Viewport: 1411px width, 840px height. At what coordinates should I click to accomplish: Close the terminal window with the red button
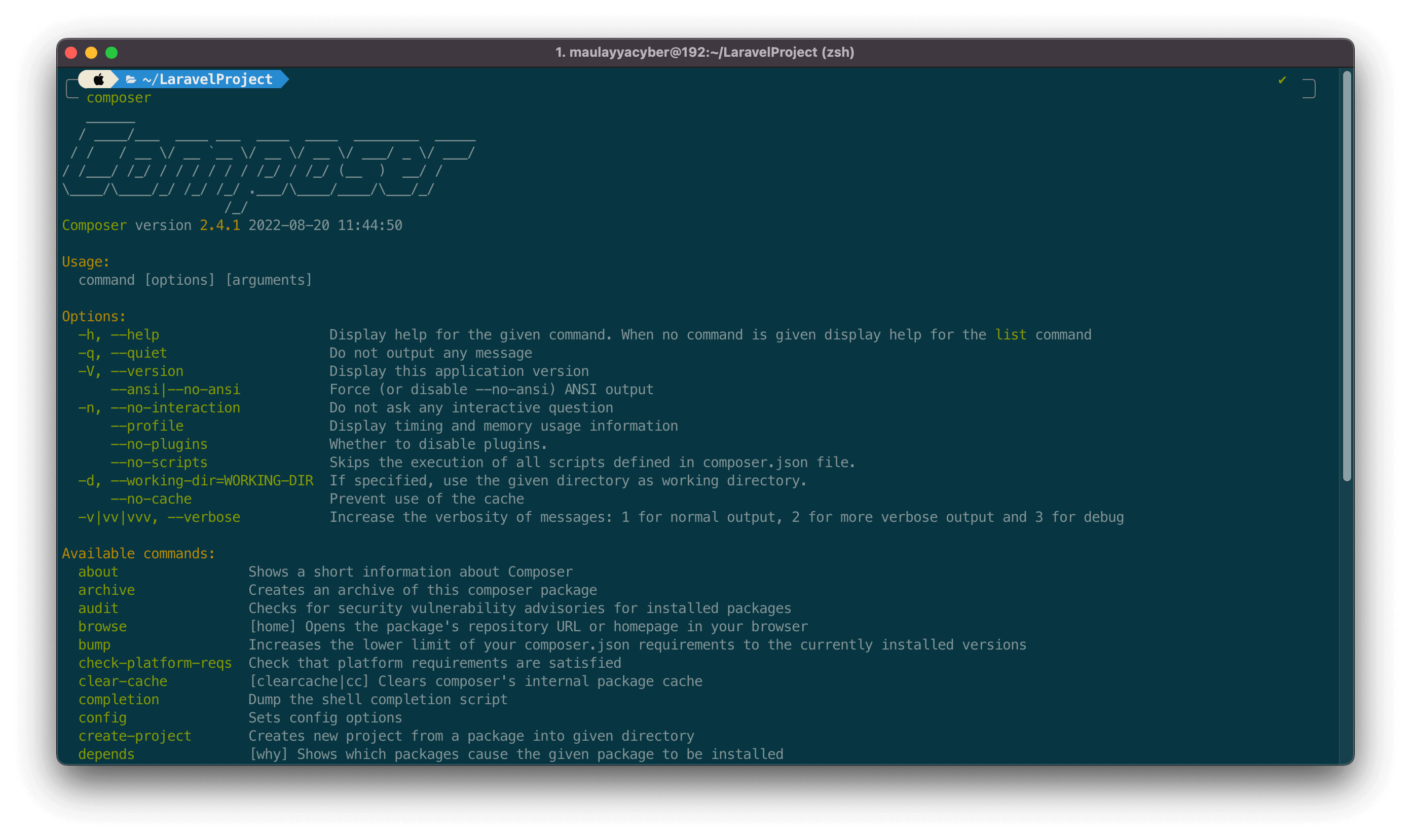[x=71, y=53]
